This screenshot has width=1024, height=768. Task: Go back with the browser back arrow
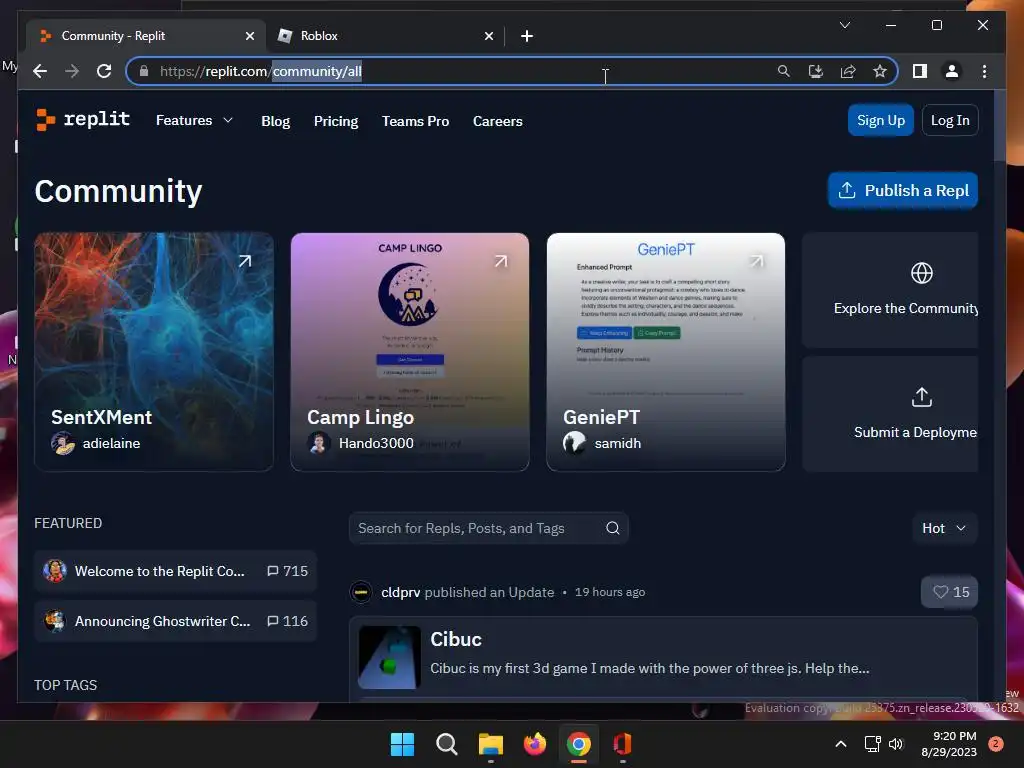pos(40,71)
